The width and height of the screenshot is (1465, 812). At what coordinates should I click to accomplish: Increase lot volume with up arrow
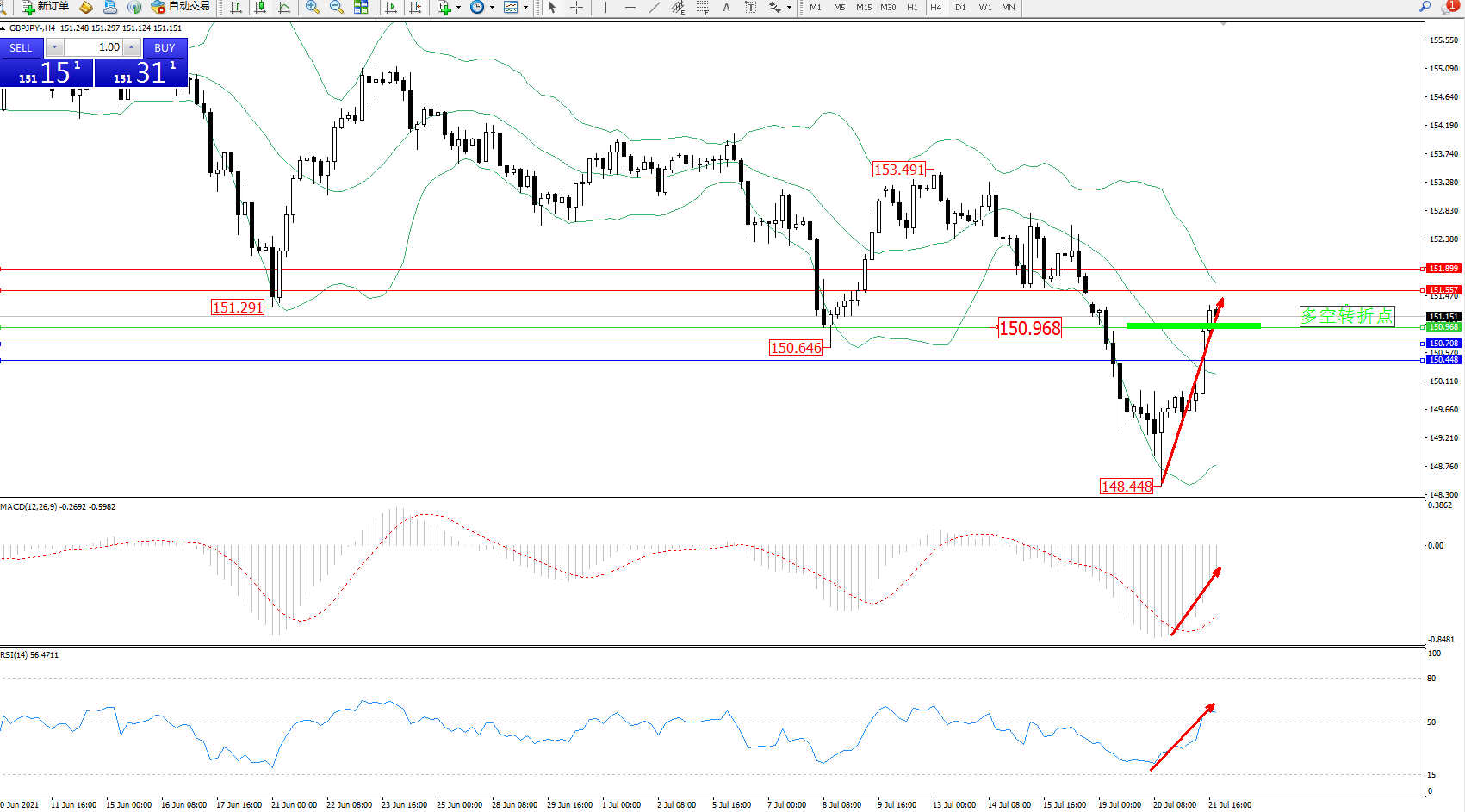(131, 47)
